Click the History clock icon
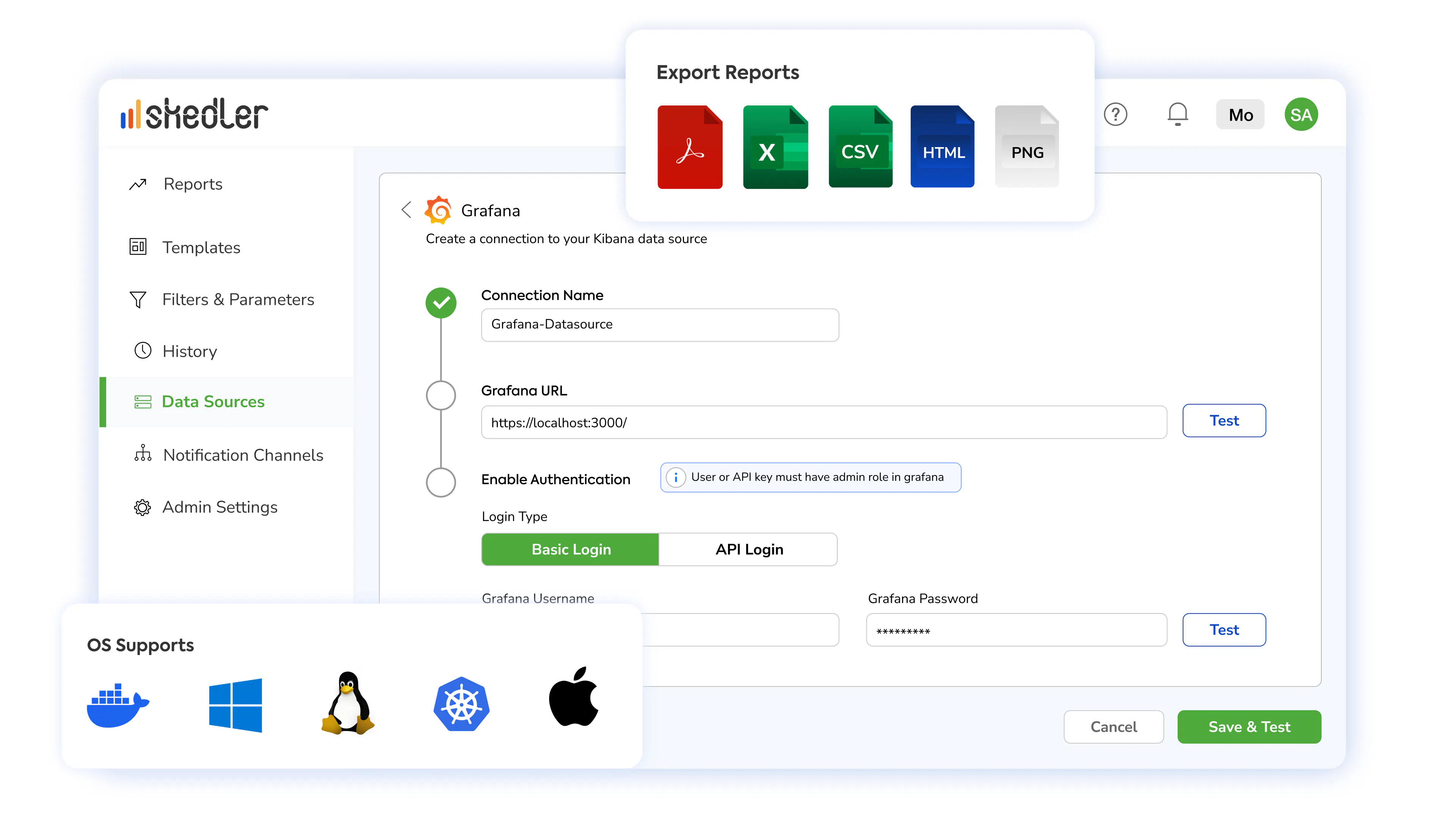The width and height of the screenshot is (1456, 819). click(143, 350)
